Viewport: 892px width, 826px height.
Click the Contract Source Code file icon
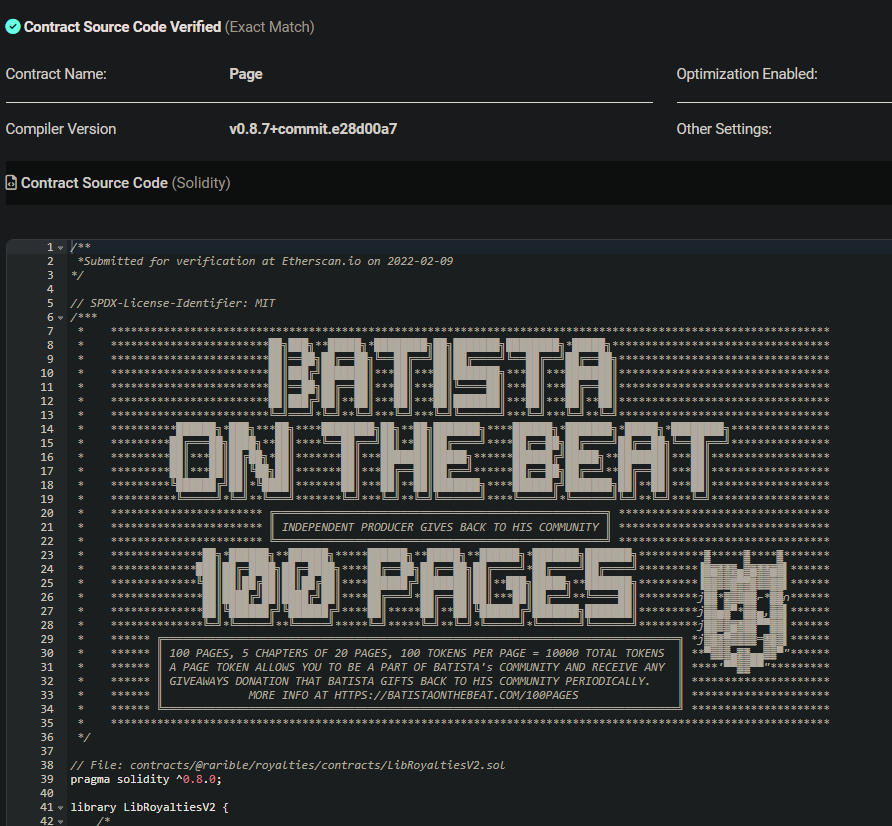tap(11, 183)
